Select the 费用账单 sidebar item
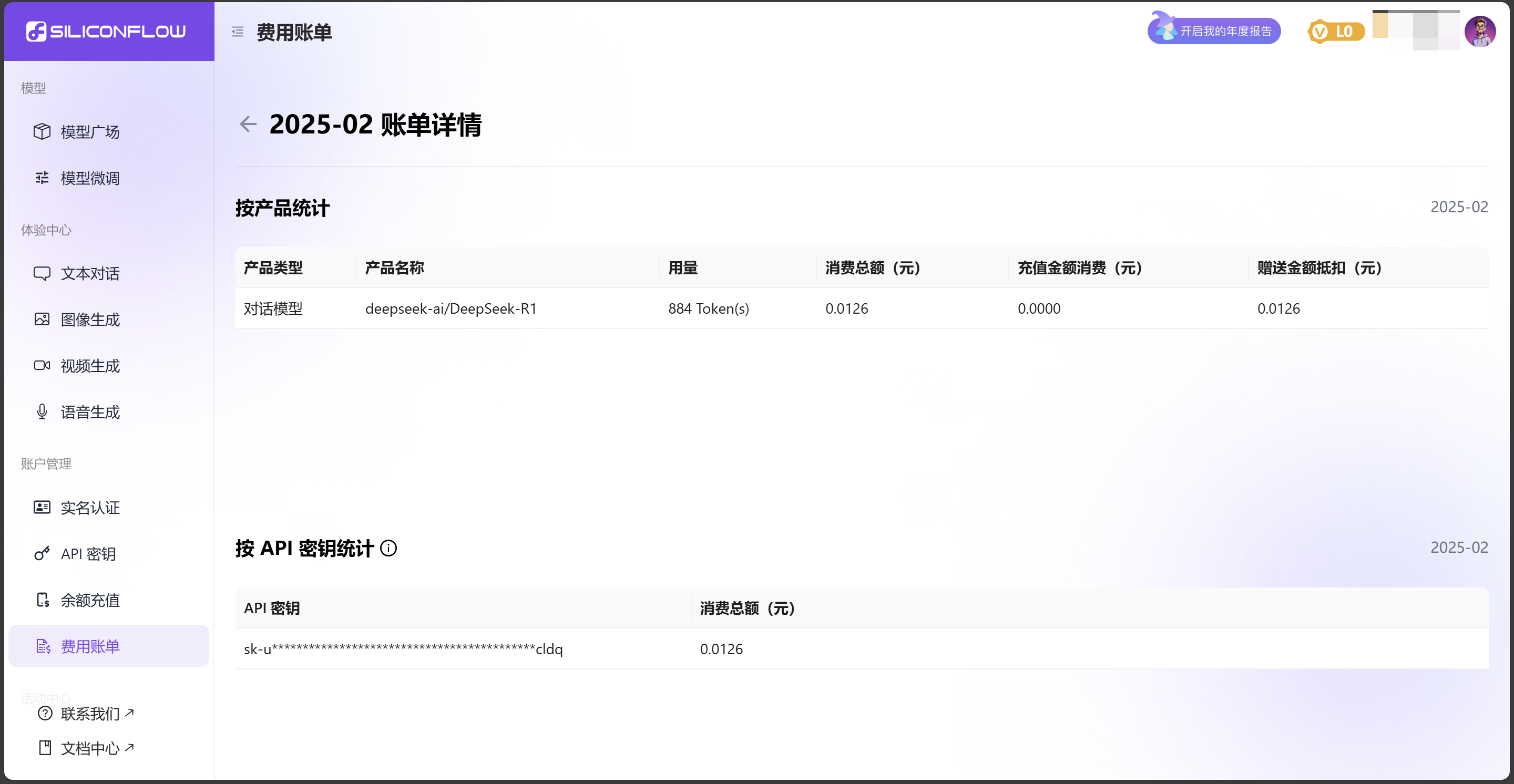 pos(90,646)
